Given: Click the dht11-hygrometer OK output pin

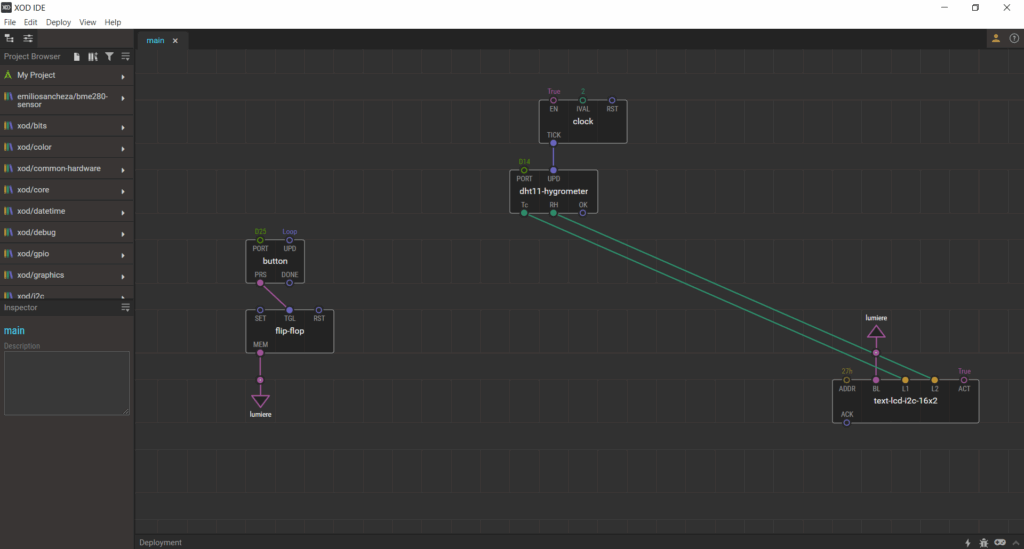Looking at the screenshot, I should click(x=583, y=213).
